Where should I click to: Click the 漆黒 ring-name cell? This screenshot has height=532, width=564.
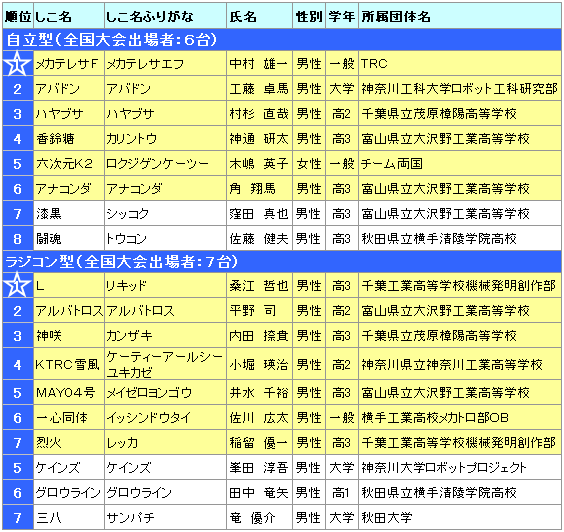tap(68, 214)
